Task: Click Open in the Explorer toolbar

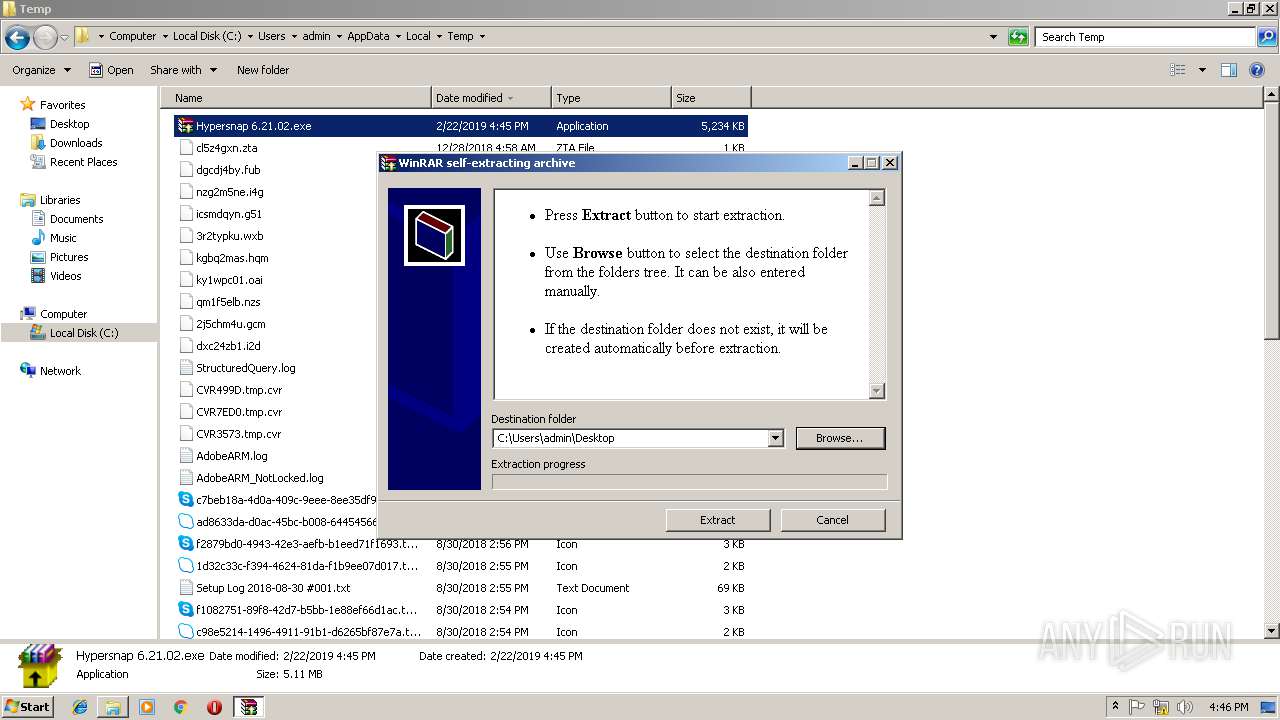Action: click(x=111, y=70)
